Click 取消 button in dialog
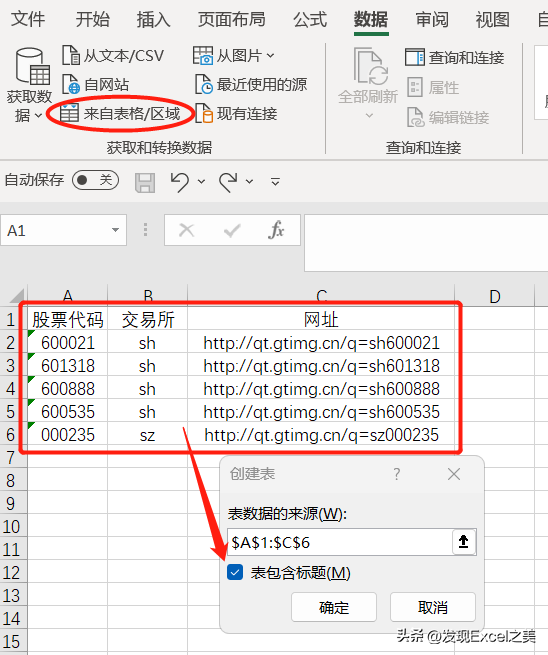The image size is (548, 655). (433, 607)
